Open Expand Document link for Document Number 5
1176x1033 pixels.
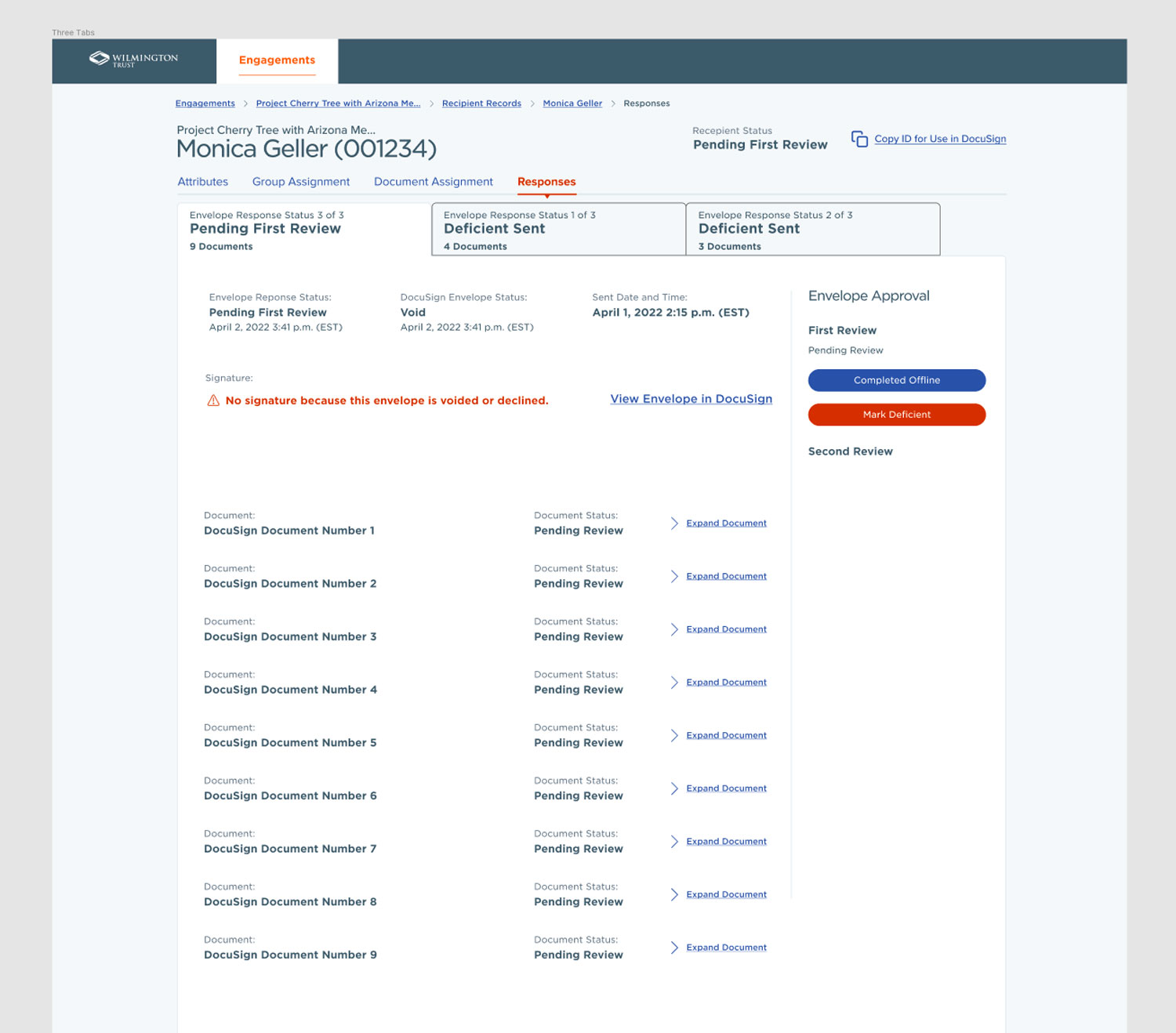click(726, 735)
